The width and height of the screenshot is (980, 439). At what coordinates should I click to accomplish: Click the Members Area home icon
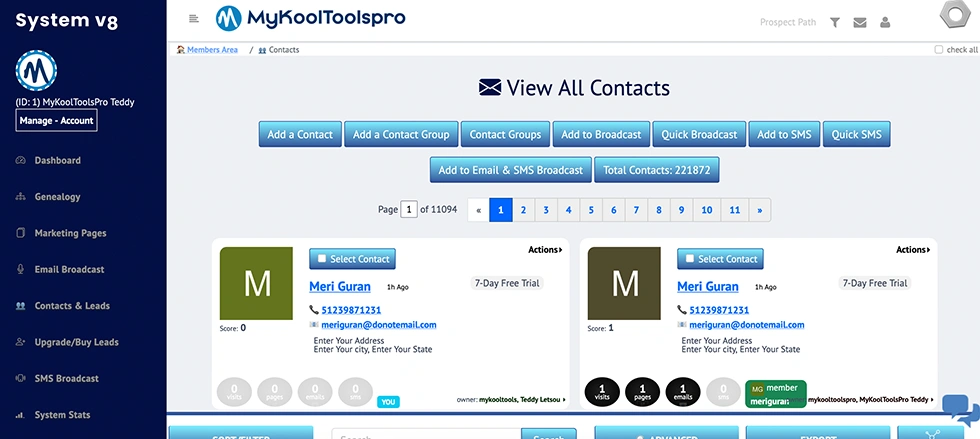click(x=181, y=50)
